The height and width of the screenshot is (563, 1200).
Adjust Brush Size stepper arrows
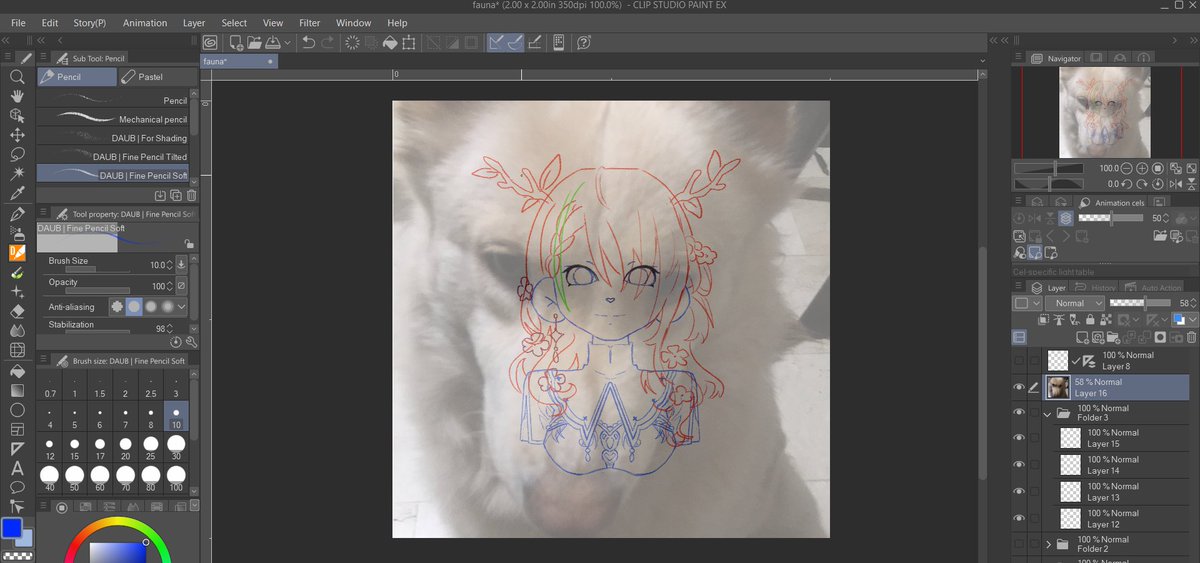(169, 265)
